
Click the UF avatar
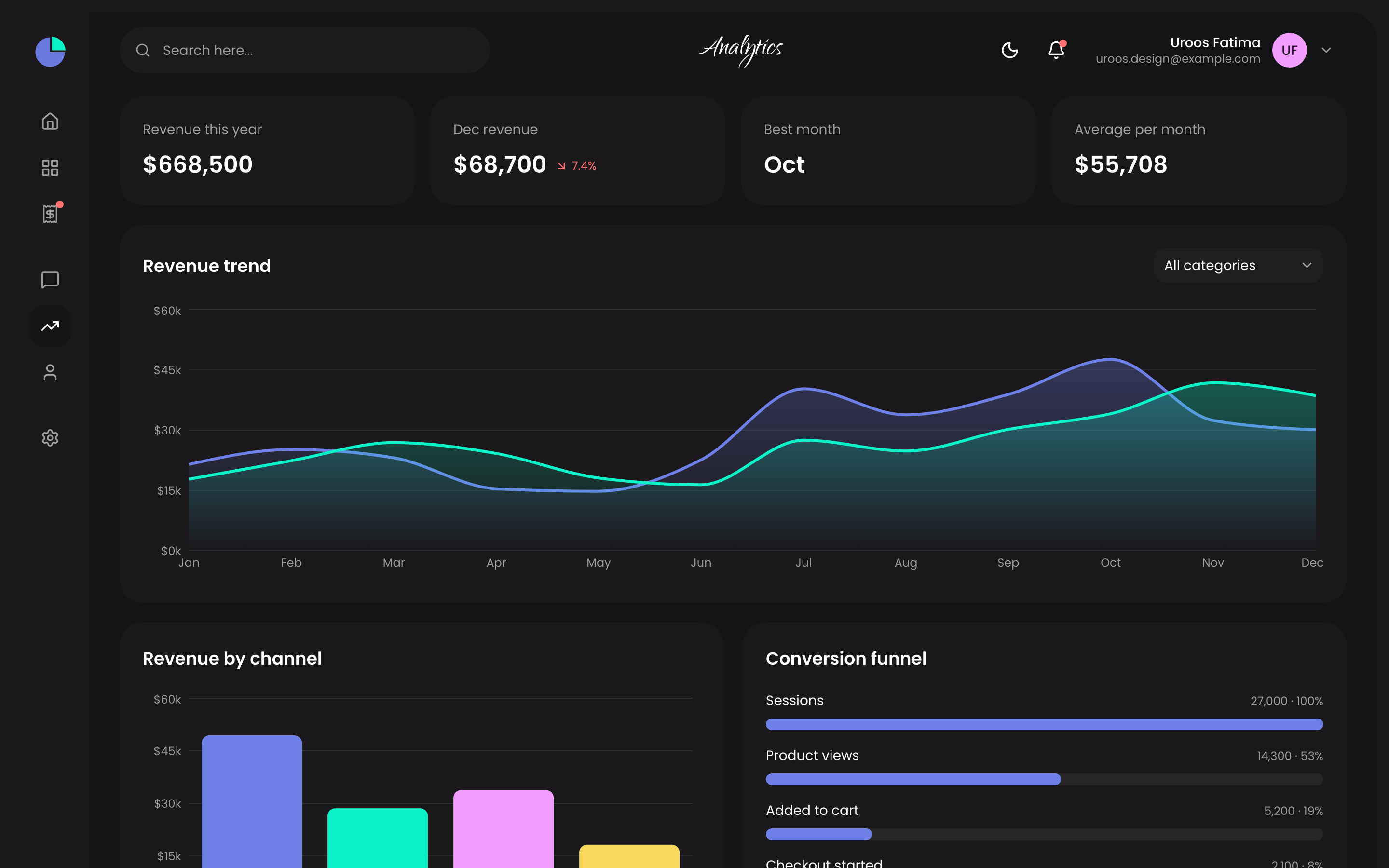1289,51
